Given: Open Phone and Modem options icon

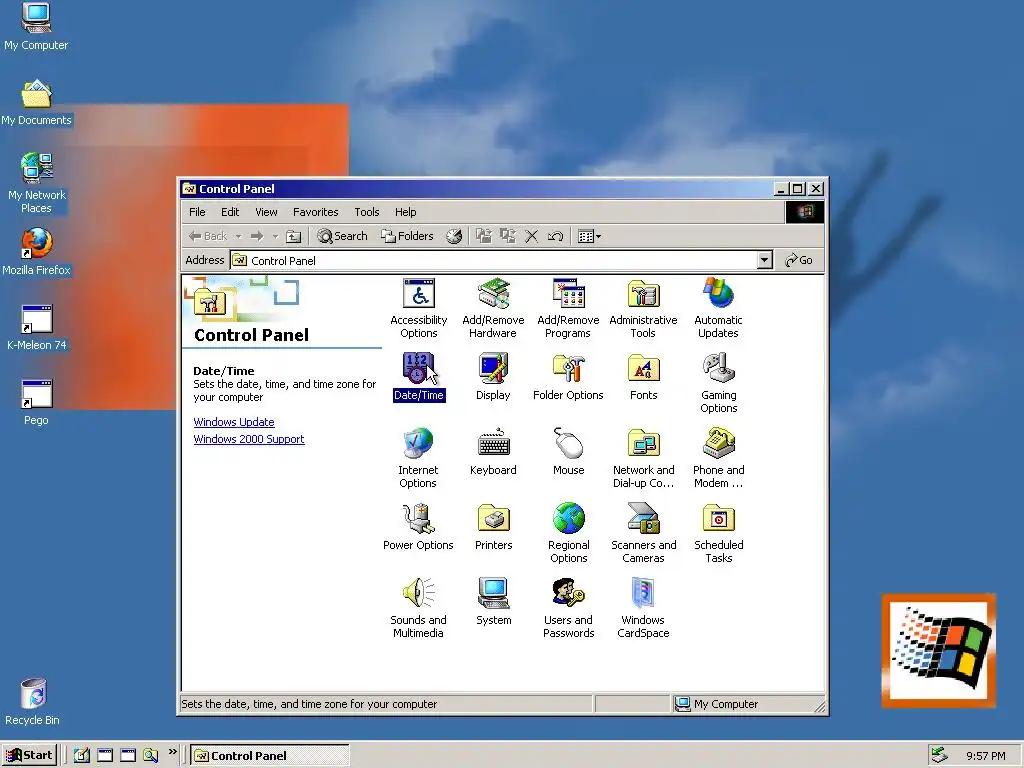Looking at the screenshot, I should coord(718,458).
